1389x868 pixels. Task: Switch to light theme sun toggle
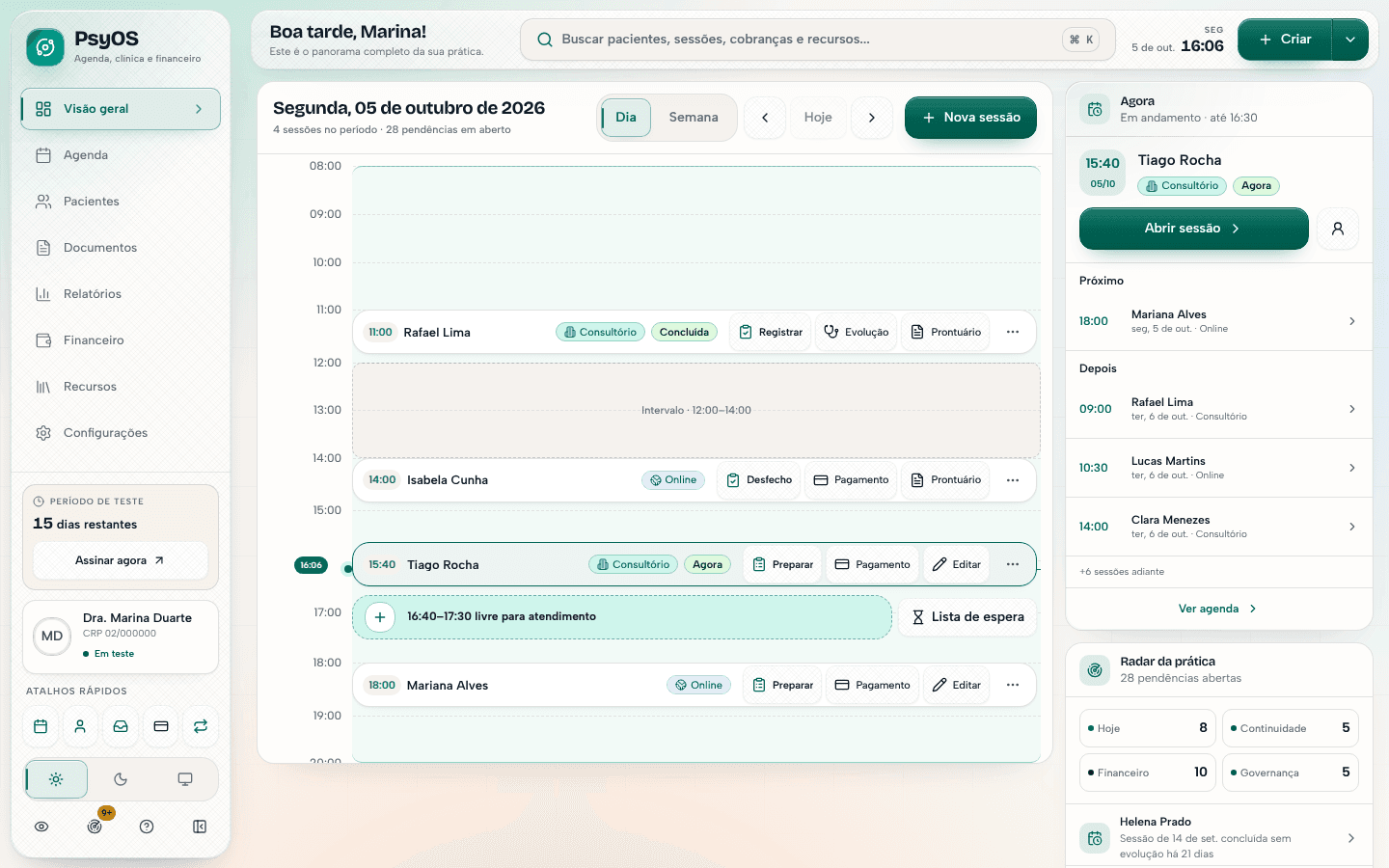(56, 779)
